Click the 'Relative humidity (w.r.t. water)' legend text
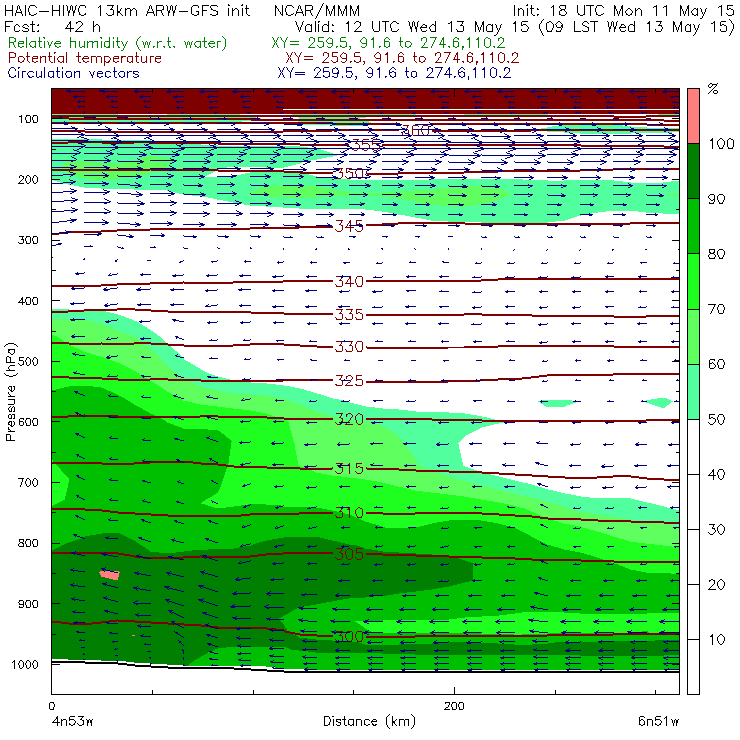 (118, 43)
